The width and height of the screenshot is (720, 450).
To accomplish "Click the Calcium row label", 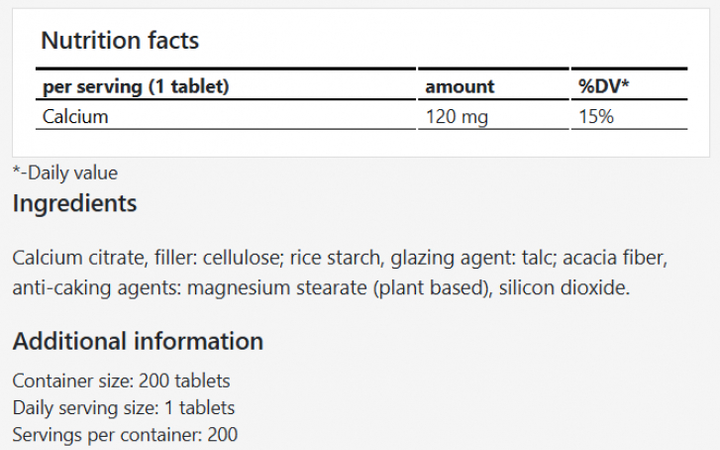I will point(75,117).
